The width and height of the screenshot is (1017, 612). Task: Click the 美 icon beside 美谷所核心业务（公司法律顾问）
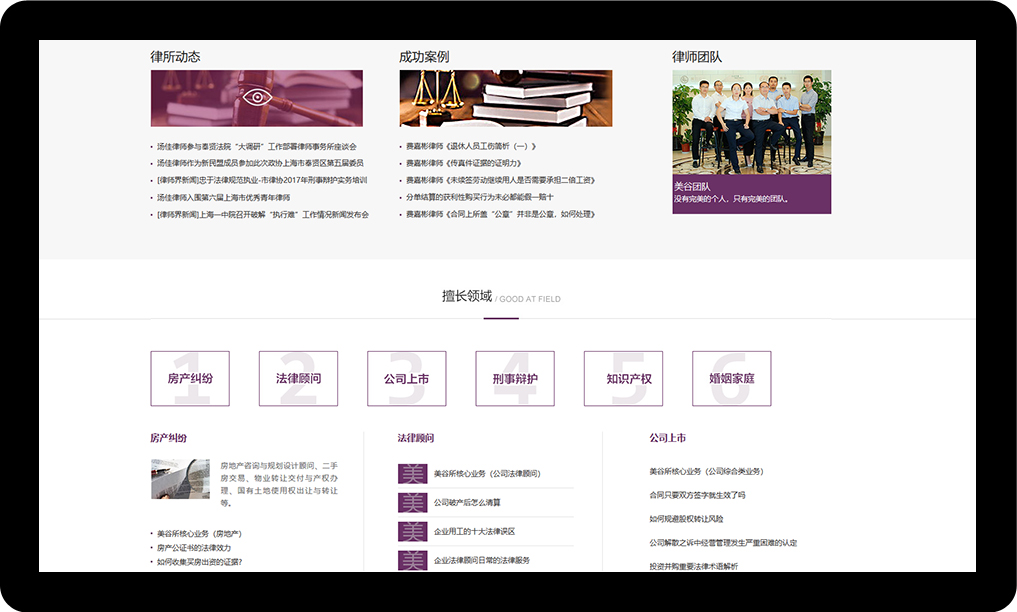(413, 473)
